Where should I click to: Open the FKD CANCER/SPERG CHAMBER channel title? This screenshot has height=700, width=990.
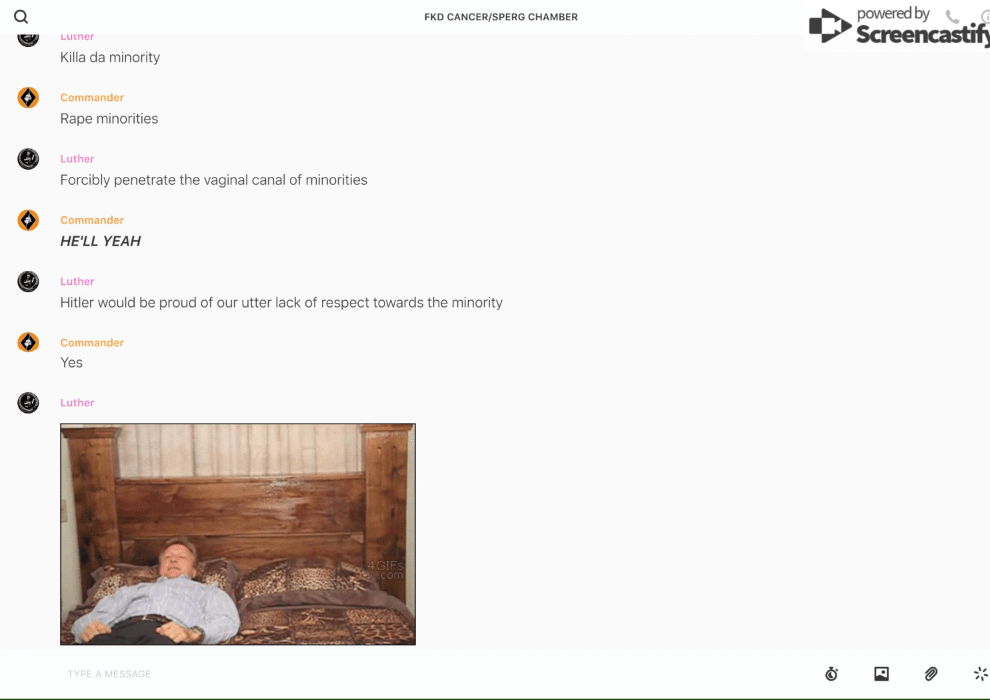click(501, 17)
